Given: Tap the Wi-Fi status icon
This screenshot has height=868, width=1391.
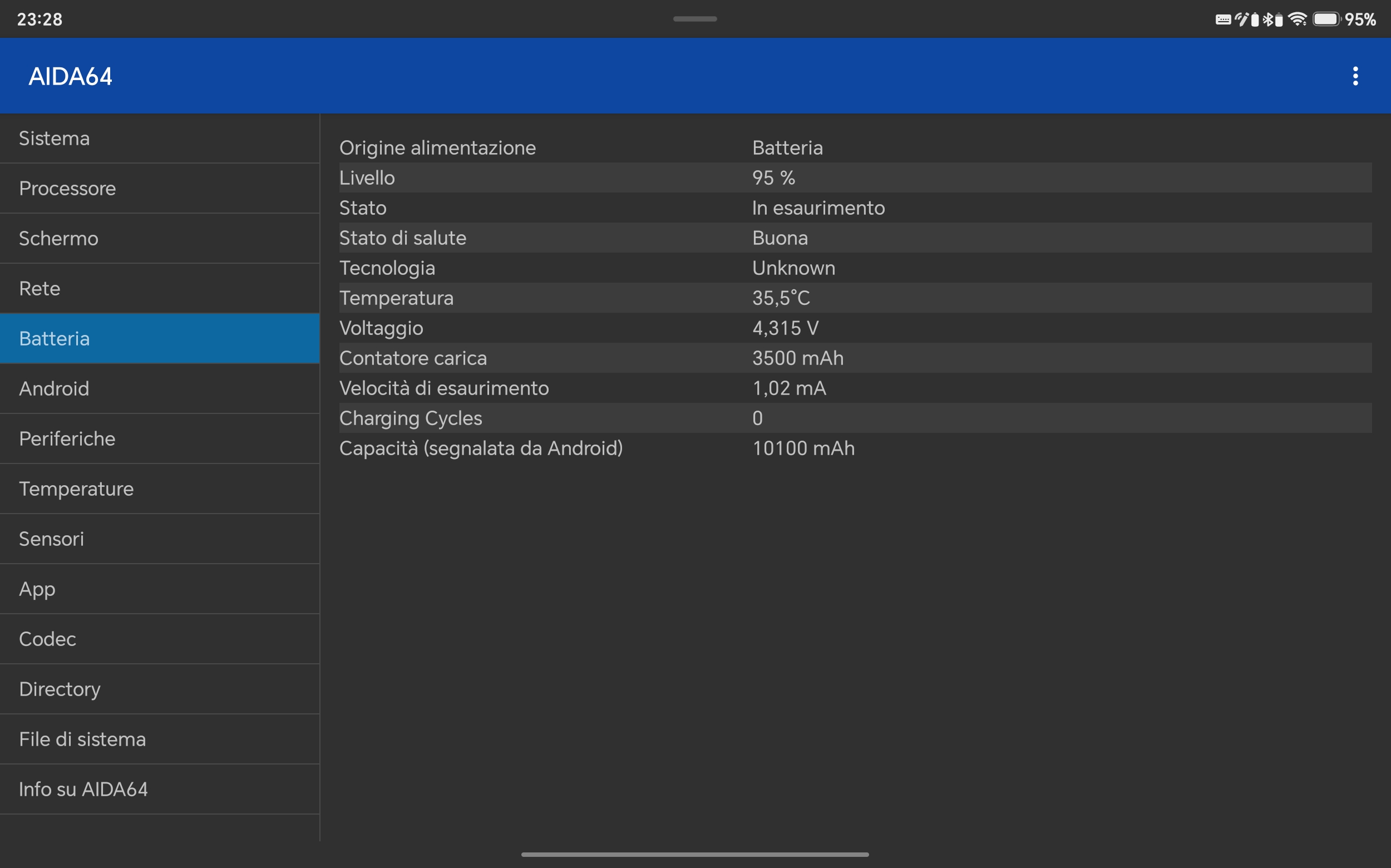Looking at the screenshot, I should [x=1298, y=19].
